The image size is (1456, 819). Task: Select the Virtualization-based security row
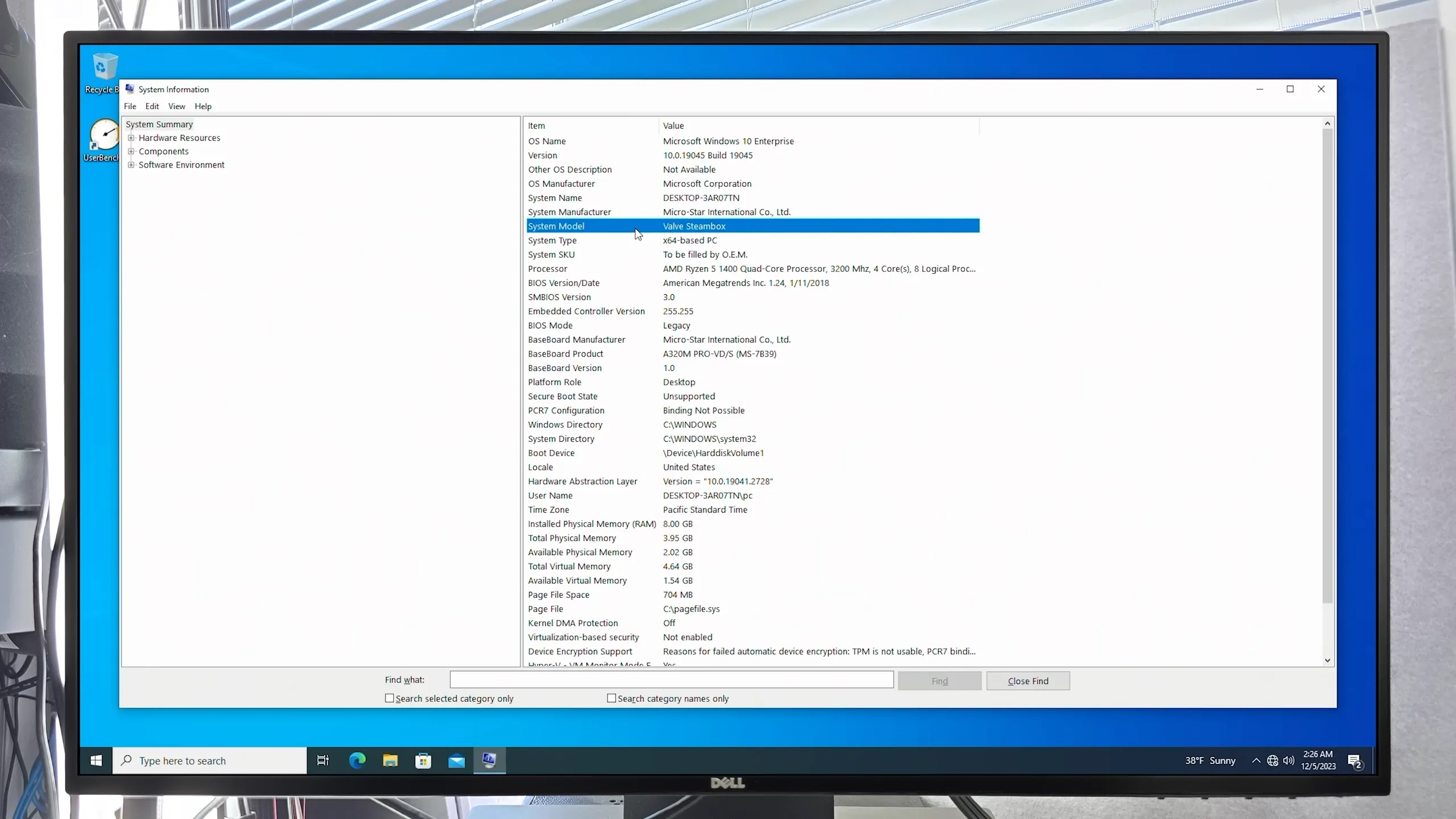coord(753,637)
